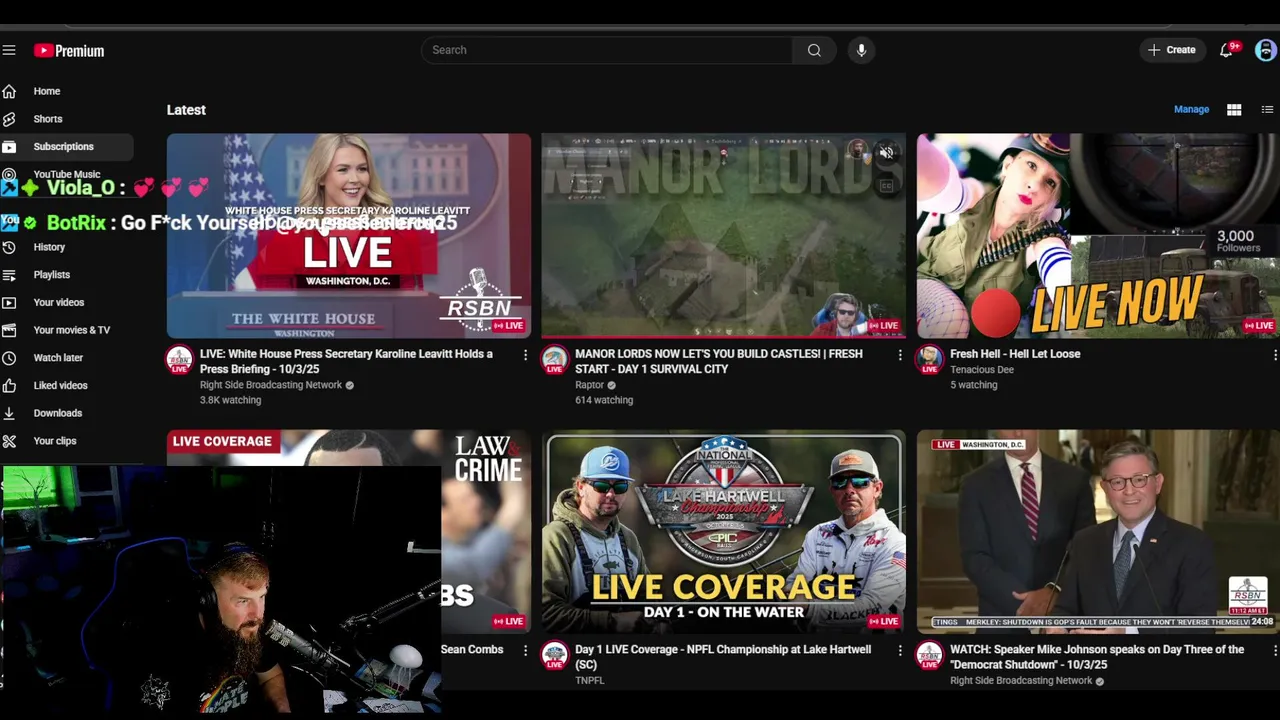Click the Playlists sidebar icon

9,275
